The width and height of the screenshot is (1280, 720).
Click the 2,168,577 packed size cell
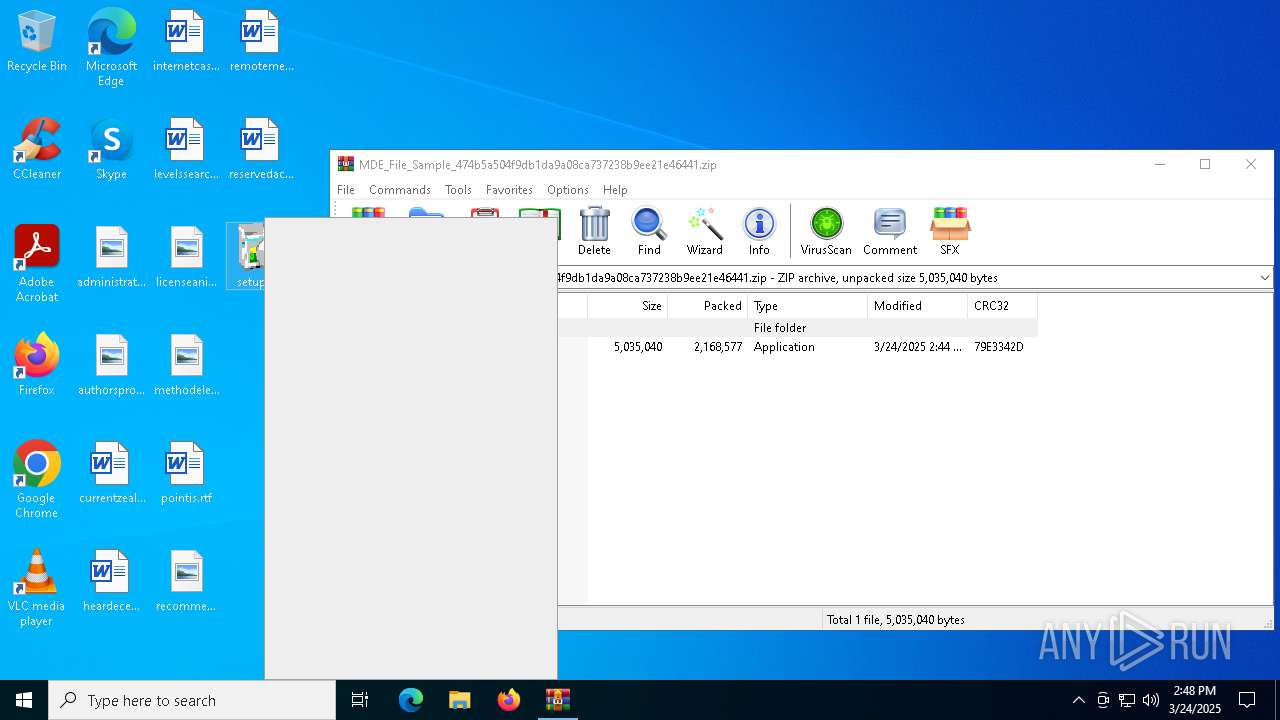tap(718, 347)
